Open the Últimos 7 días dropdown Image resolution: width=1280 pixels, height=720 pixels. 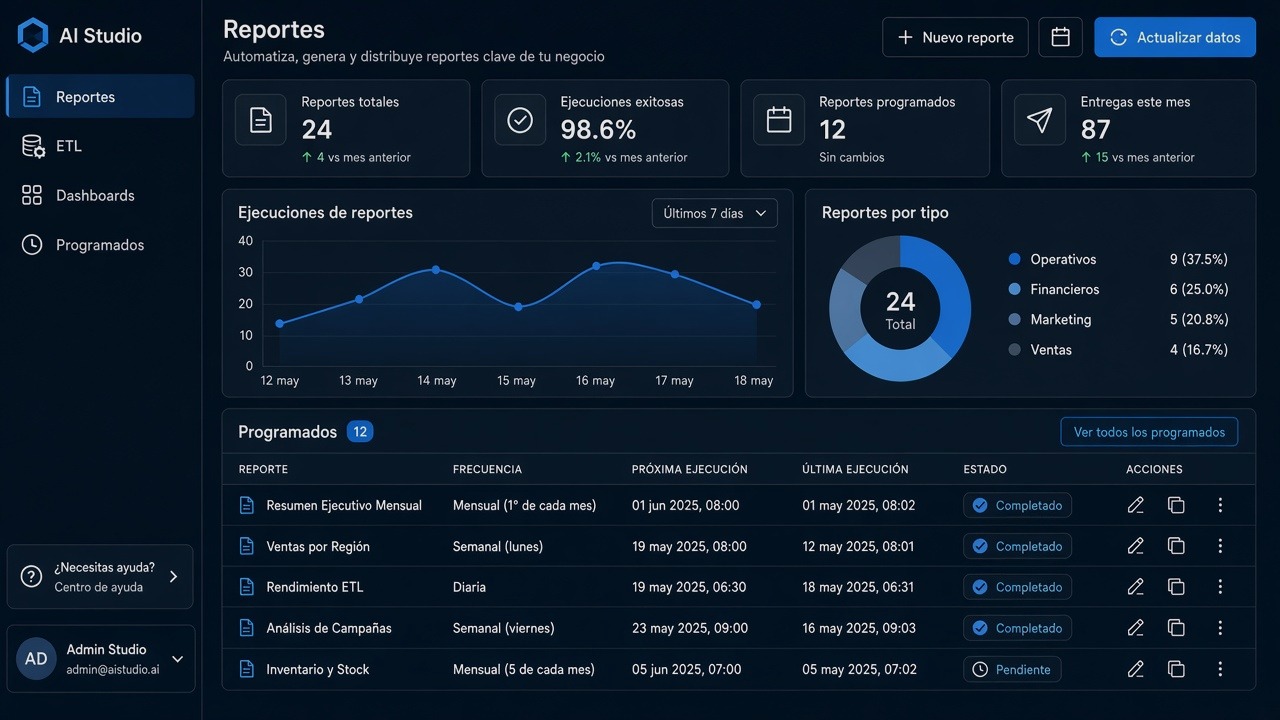(715, 213)
